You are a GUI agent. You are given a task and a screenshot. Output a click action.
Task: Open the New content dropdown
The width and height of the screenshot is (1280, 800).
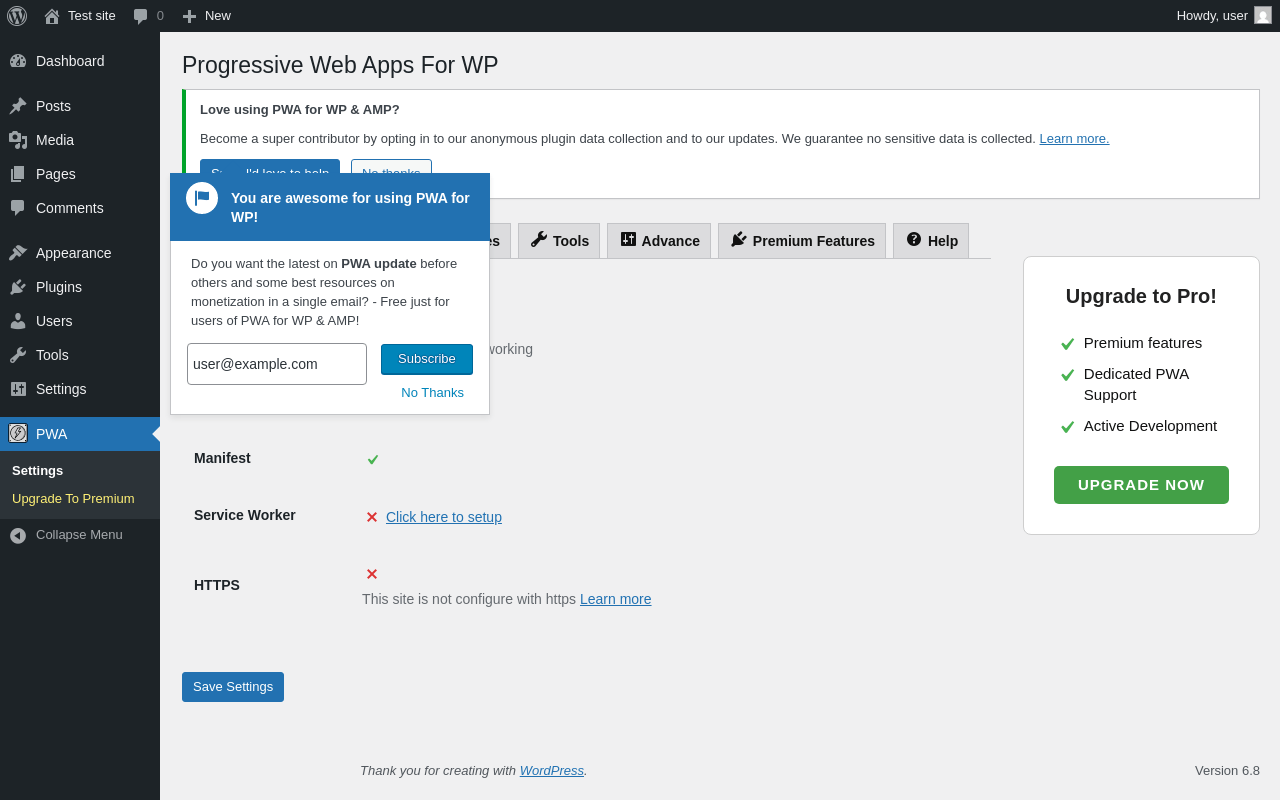[x=206, y=16]
